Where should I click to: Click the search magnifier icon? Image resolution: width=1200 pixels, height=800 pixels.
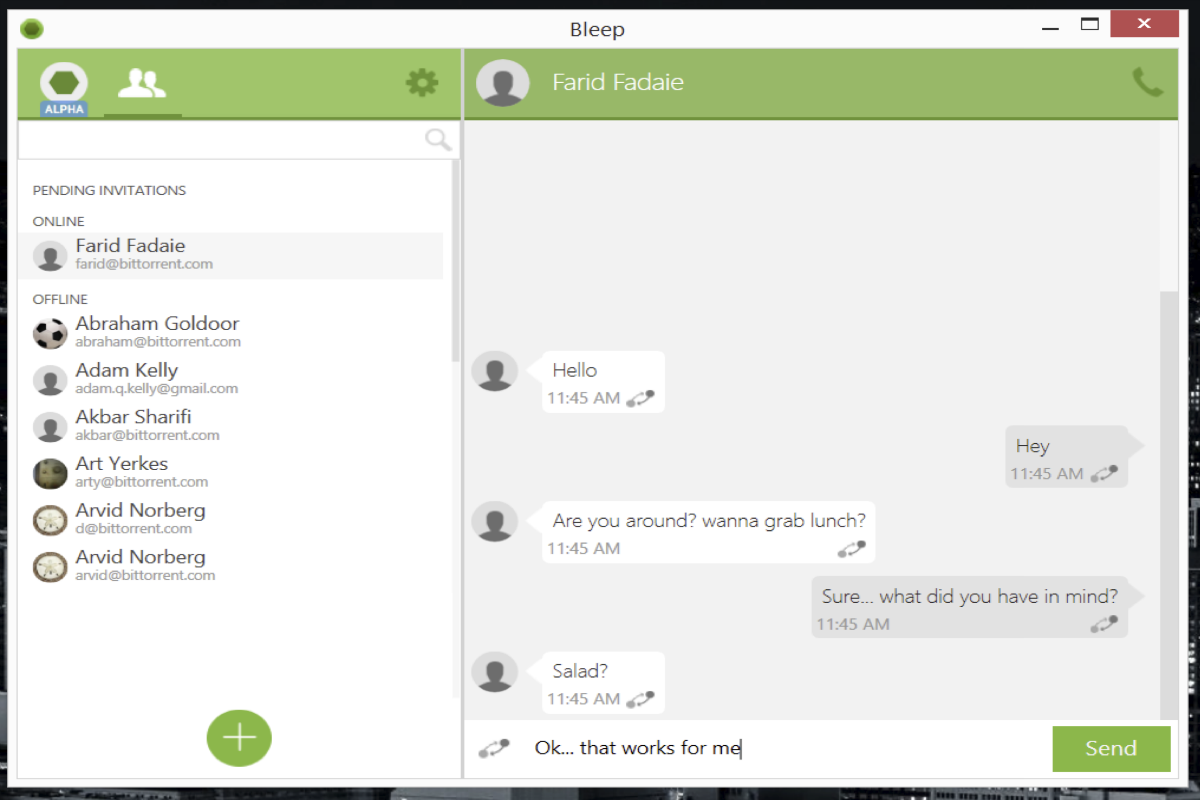[437, 139]
